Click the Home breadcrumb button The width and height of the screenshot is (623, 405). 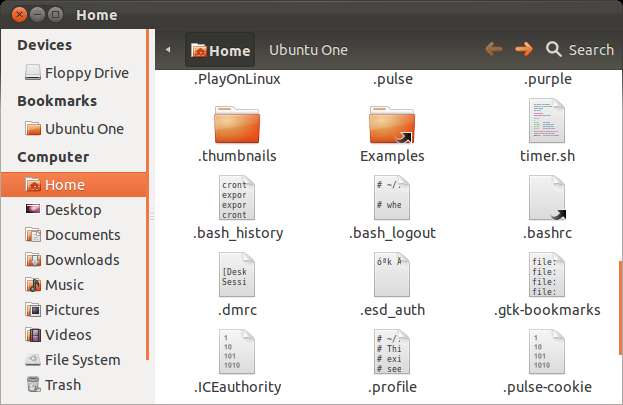click(x=220, y=50)
